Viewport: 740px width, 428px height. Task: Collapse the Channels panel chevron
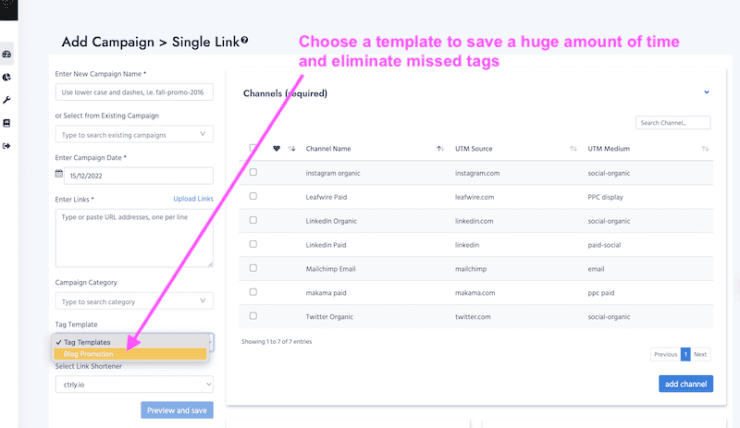point(706,92)
